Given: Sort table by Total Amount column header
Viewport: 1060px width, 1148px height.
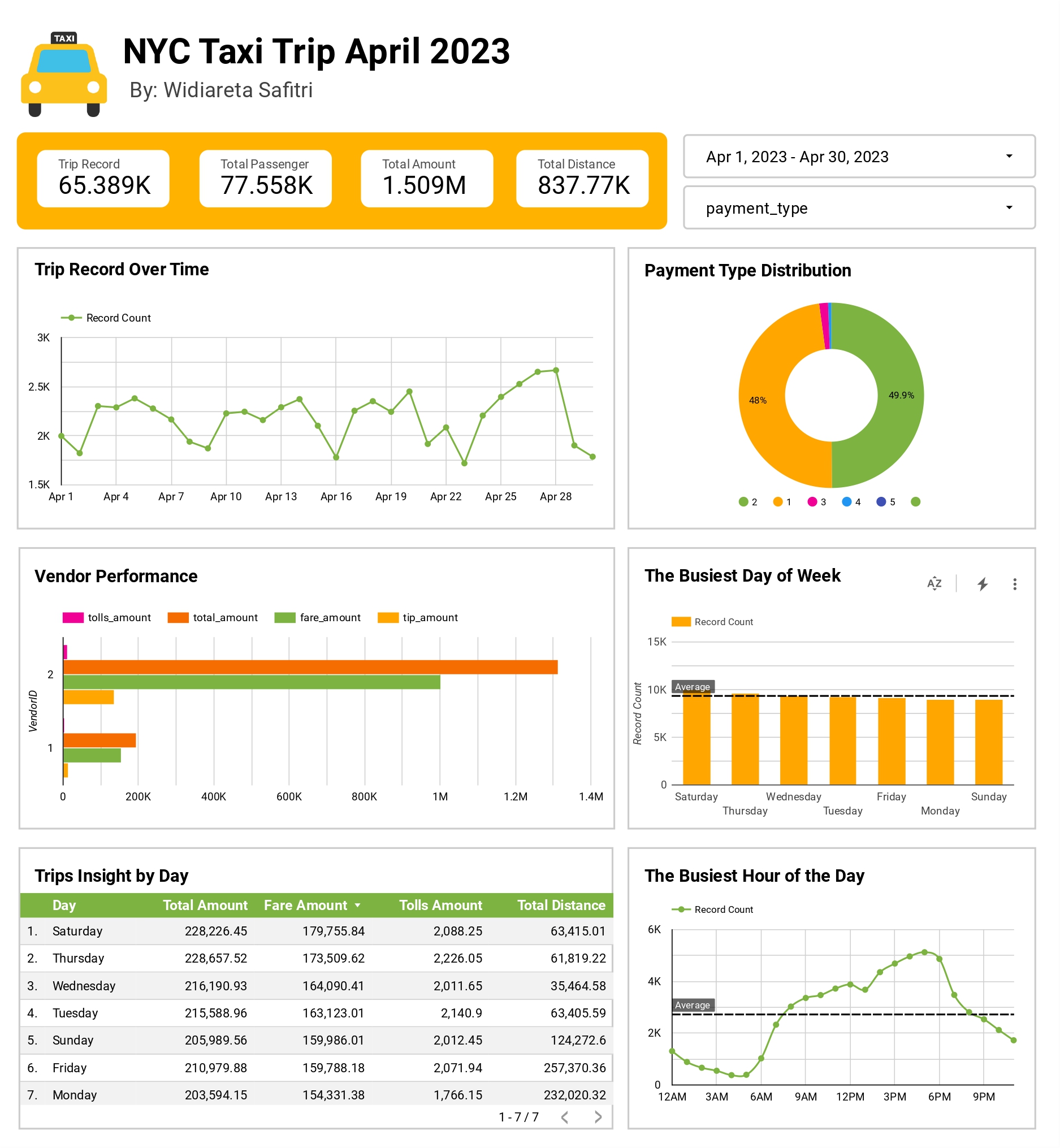Looking at the screenshot, I should click(x=205, y=906).
